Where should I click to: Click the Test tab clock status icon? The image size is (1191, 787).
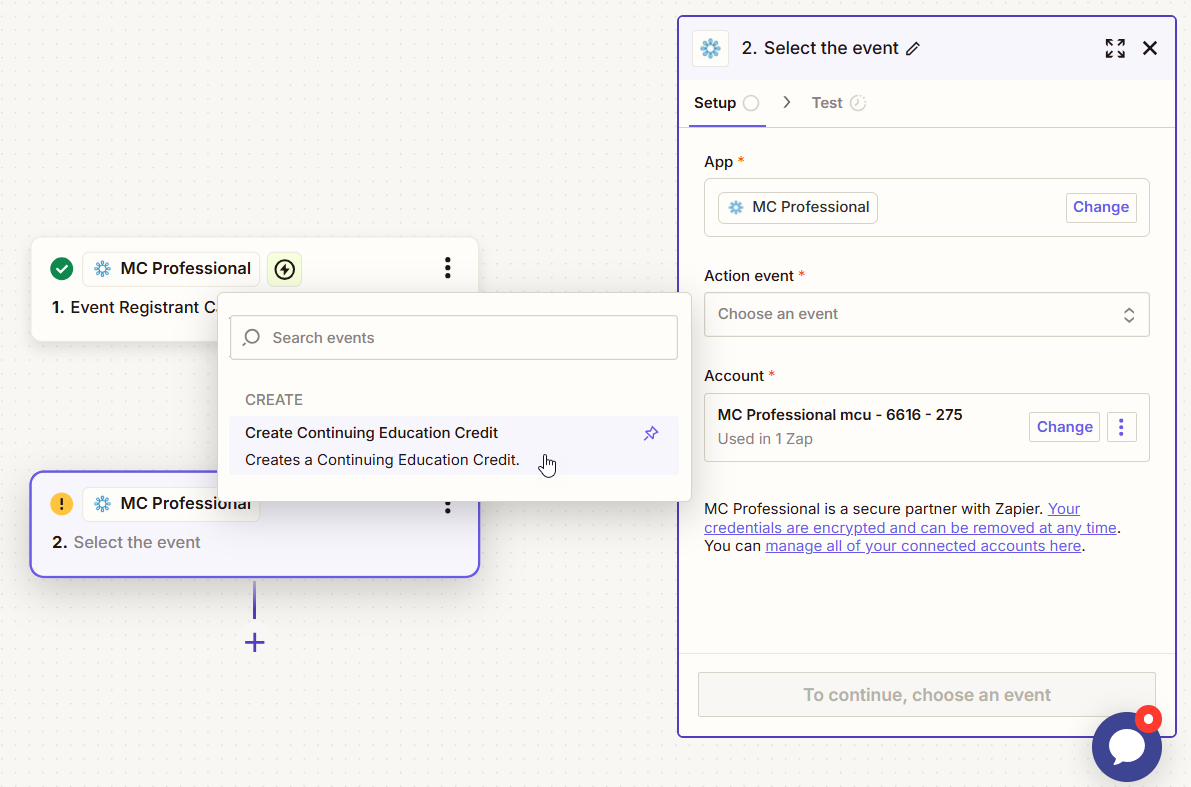click(x=858, y=103)
